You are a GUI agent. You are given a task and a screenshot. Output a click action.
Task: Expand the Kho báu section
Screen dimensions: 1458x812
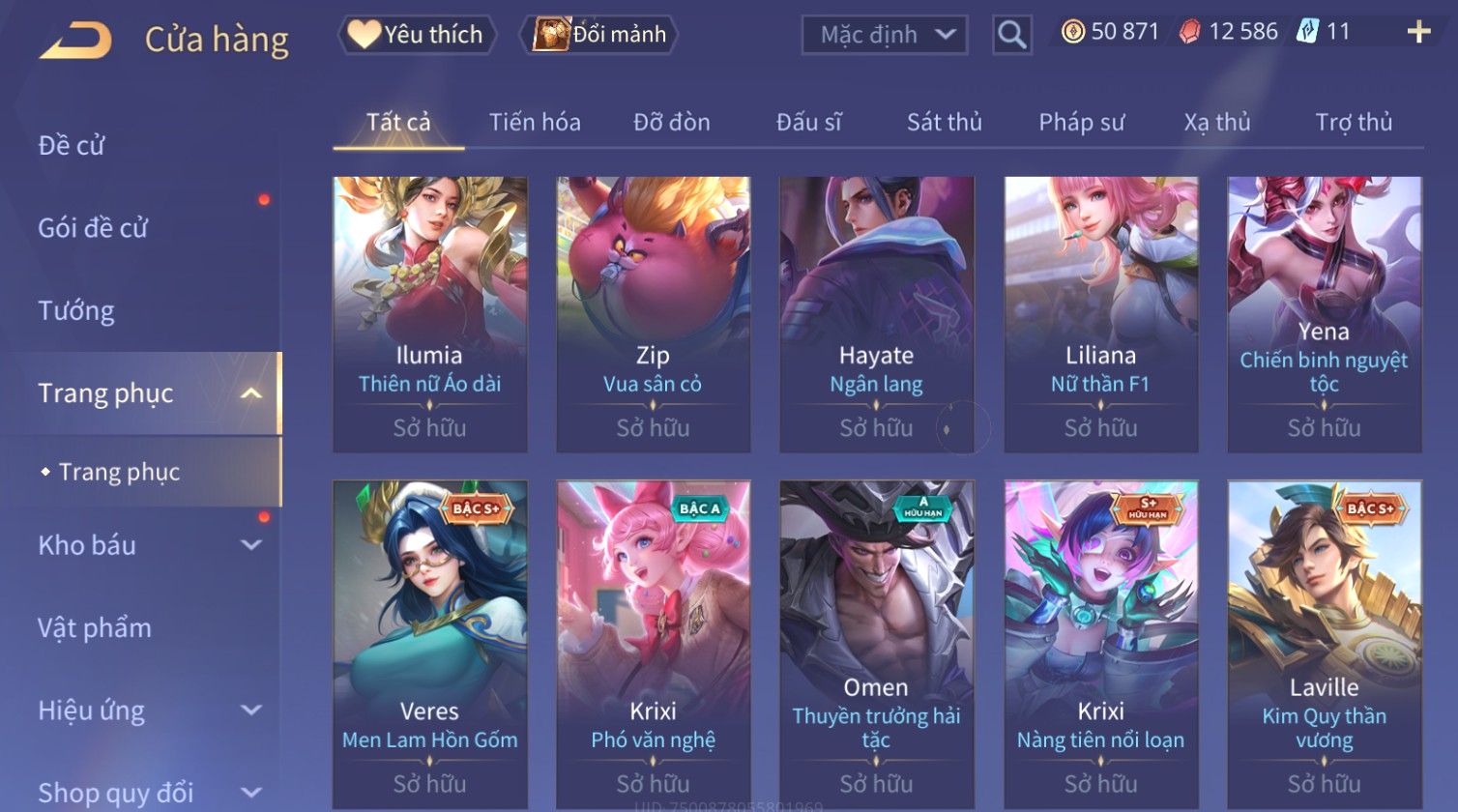[x=251, y=545]
